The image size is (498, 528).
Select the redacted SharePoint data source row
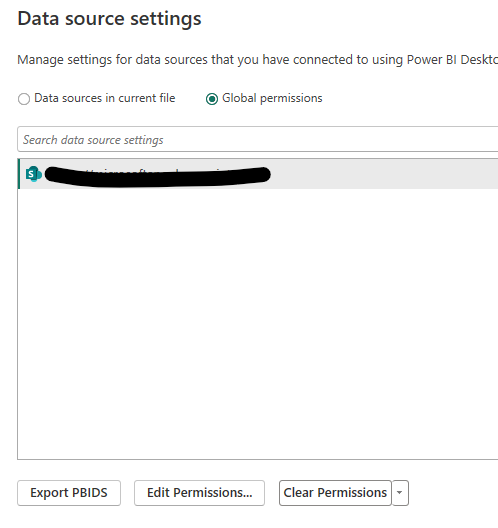(258, 174)
